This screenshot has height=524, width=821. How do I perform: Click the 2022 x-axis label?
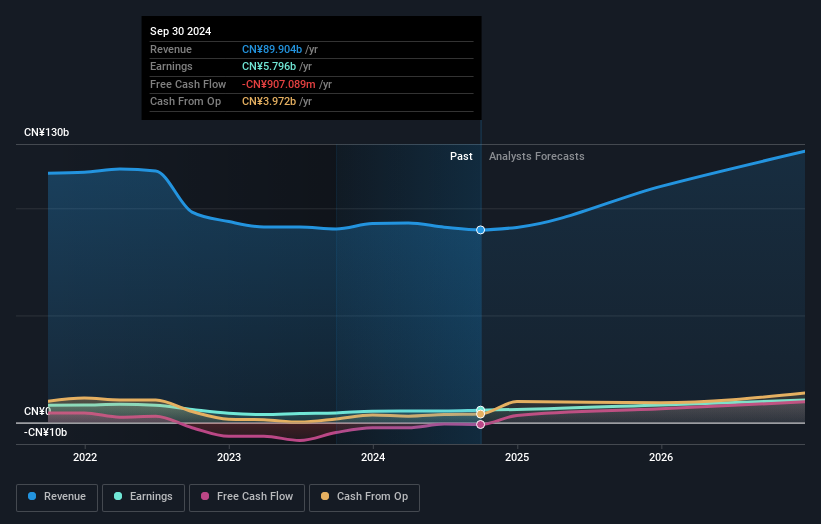[x=85, y=457]
